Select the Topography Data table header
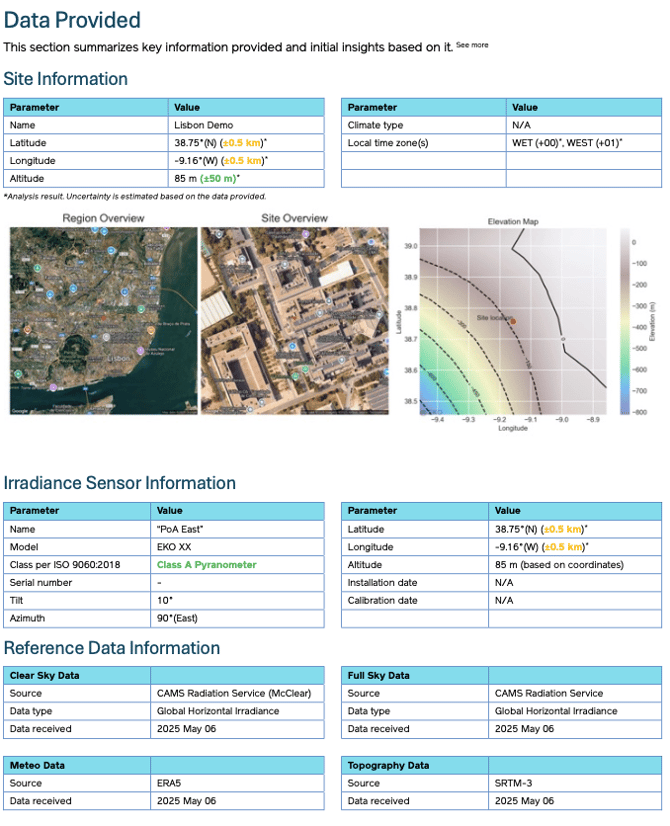The image size is (670, 826). (388, 765)
